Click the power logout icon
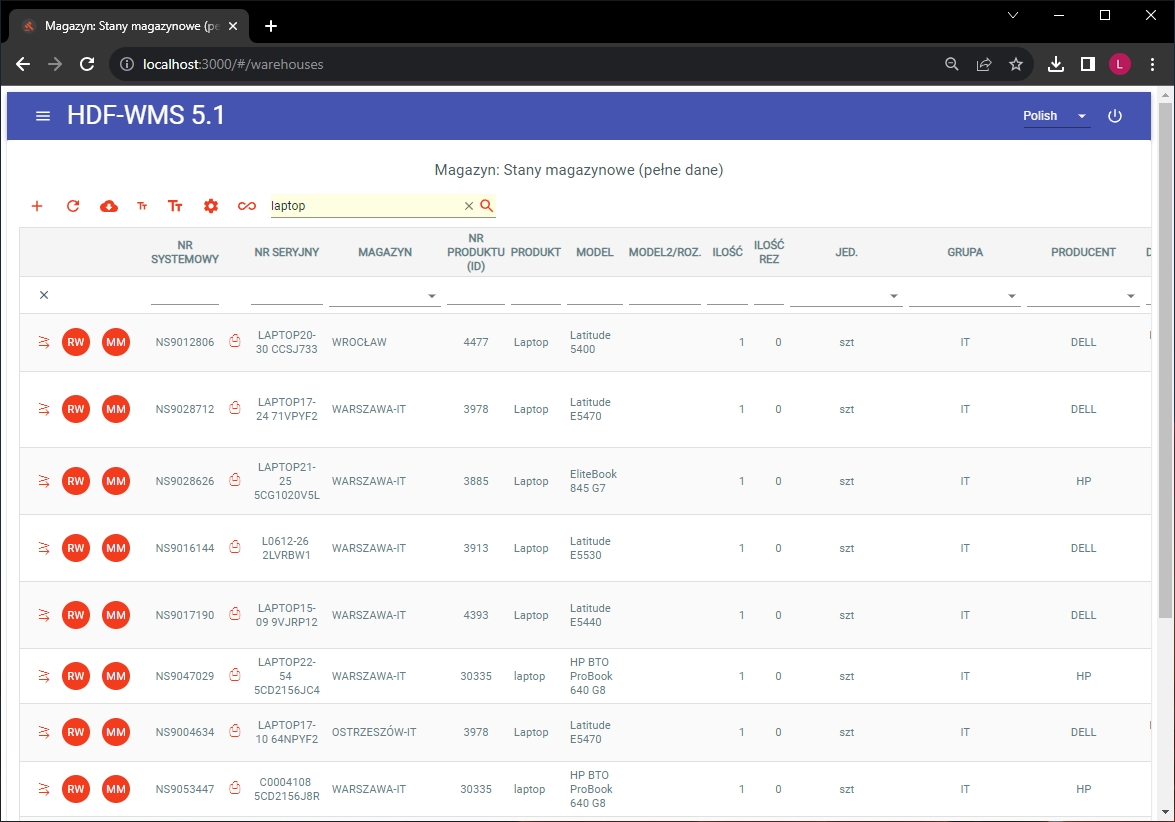Image resolution: width=1175 pixels, height=822 pixels. point(1115,116)
